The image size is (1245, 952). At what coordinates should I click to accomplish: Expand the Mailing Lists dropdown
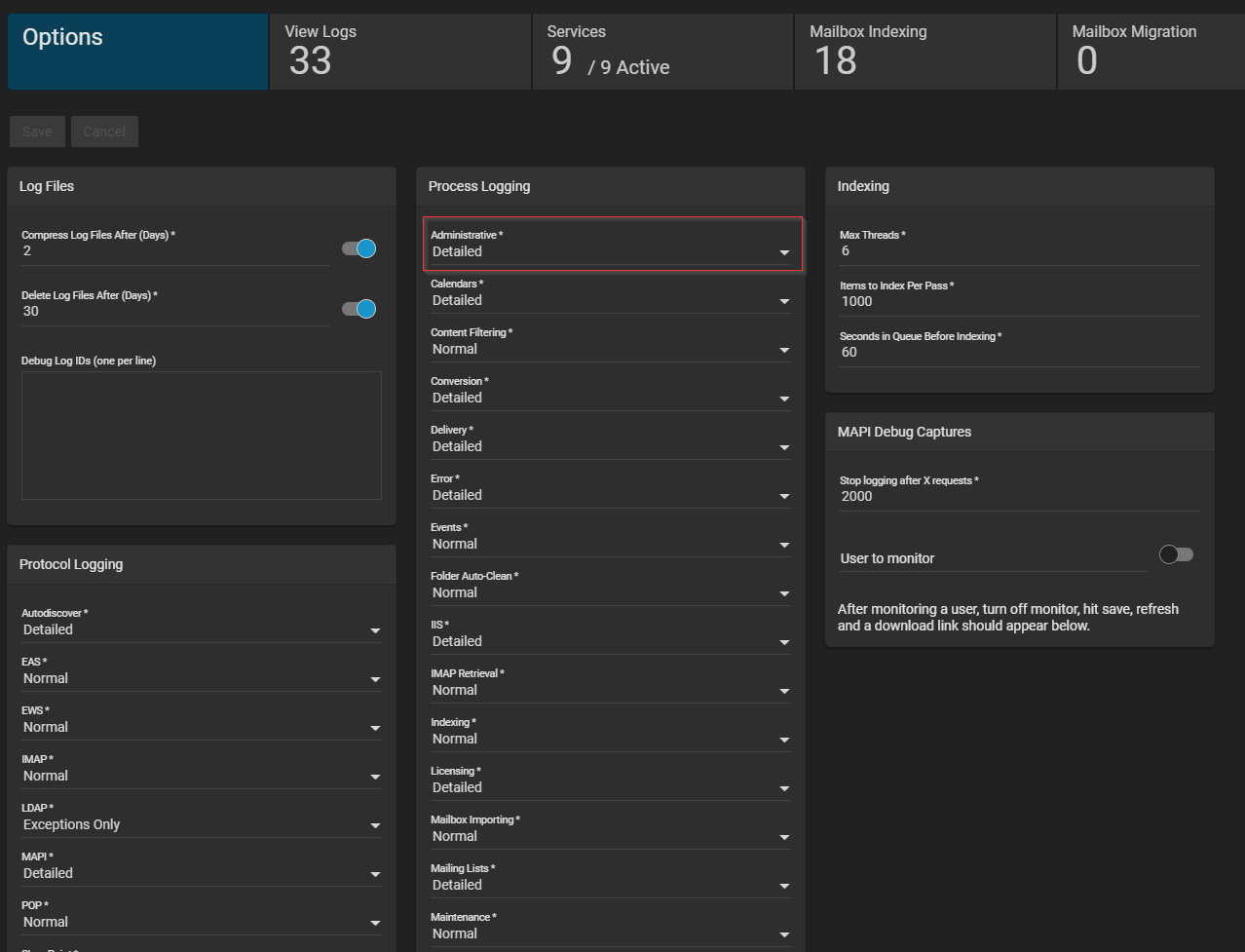pyautogui.click(x=611, y=886)
